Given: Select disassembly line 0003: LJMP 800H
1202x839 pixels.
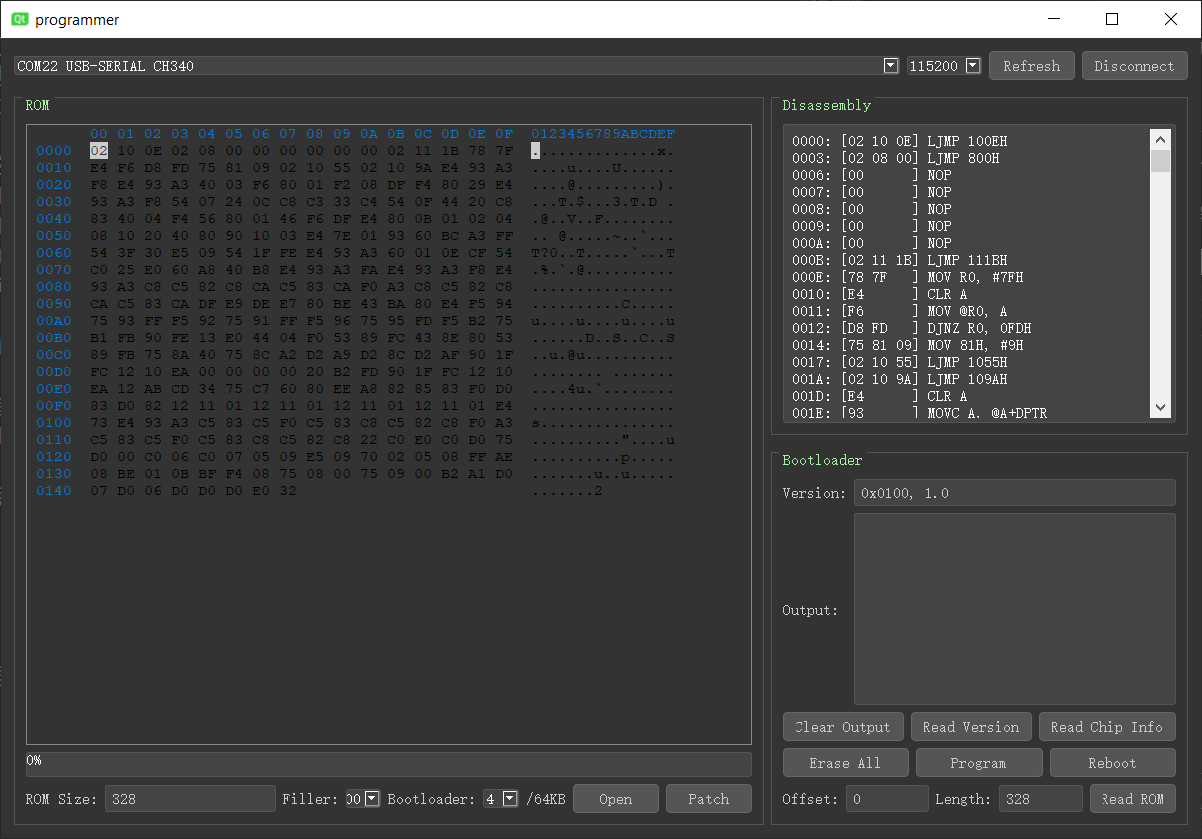Looking at the screenshot, I should (896, 158).
